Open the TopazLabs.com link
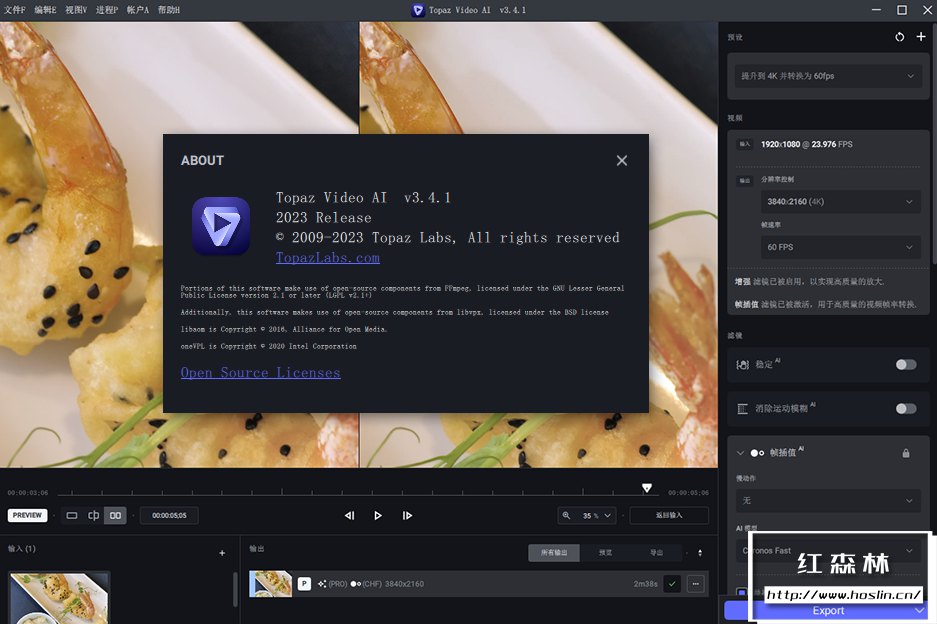The image size is (937, 624). [327, 258]
